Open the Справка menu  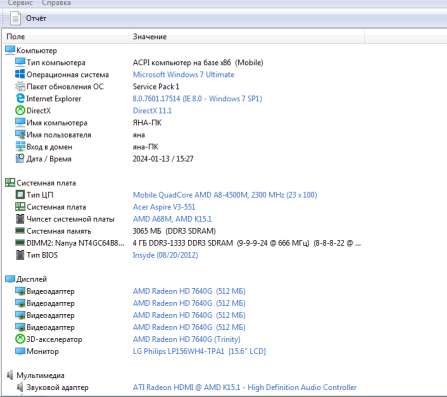tap(56, 3)
